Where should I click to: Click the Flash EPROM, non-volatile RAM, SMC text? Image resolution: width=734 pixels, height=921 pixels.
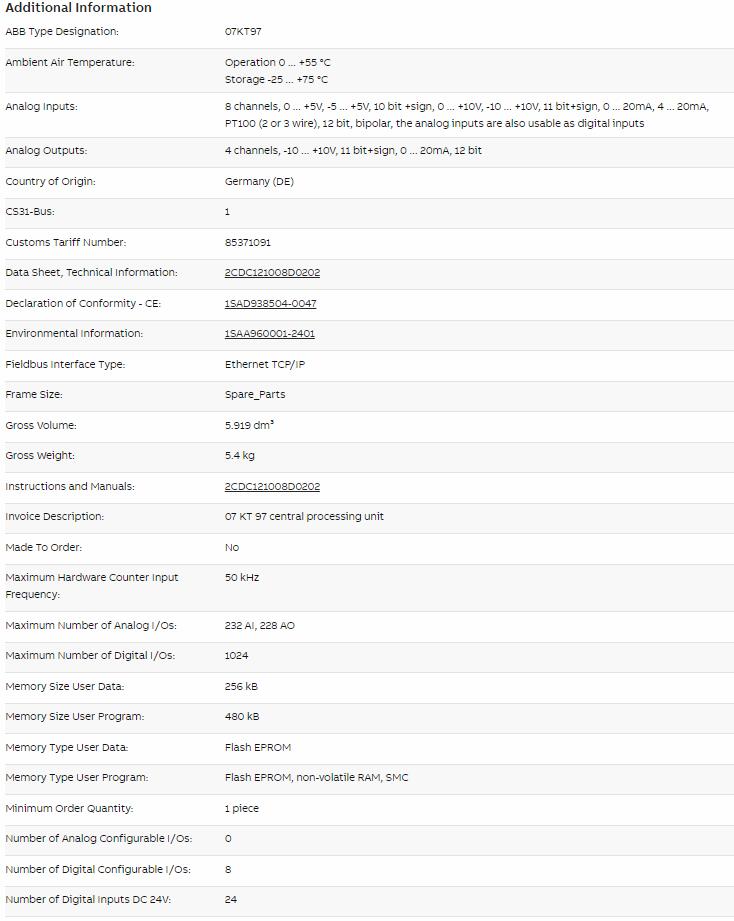coord(316,778)
